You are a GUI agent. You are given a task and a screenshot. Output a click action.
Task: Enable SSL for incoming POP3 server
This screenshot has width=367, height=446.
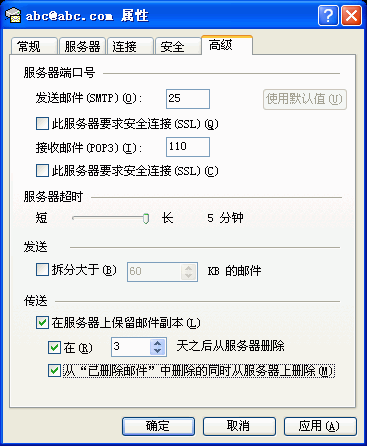point(42,171)
